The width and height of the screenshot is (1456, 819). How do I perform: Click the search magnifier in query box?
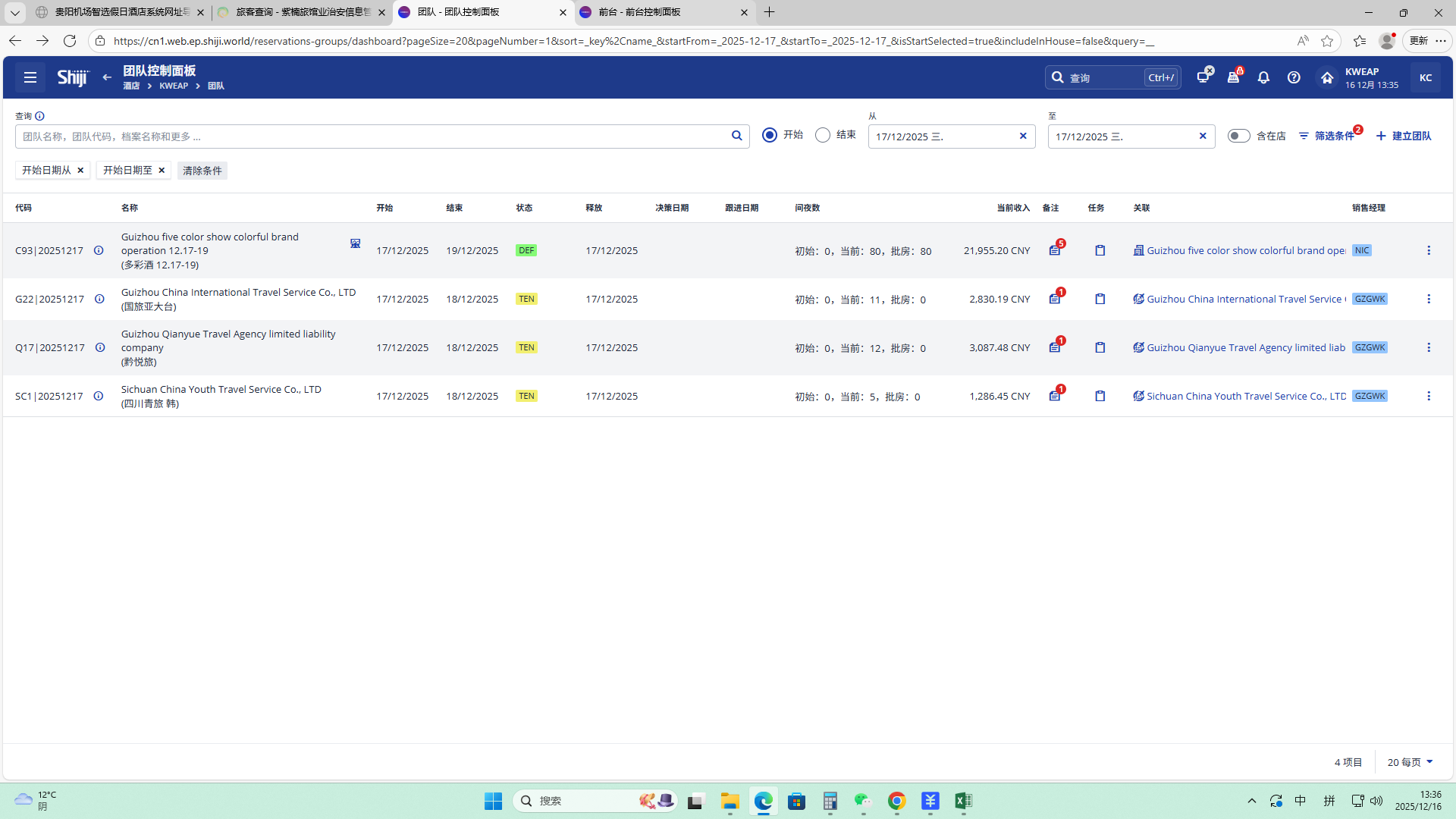pyautogui.click(x=736, y=136)
